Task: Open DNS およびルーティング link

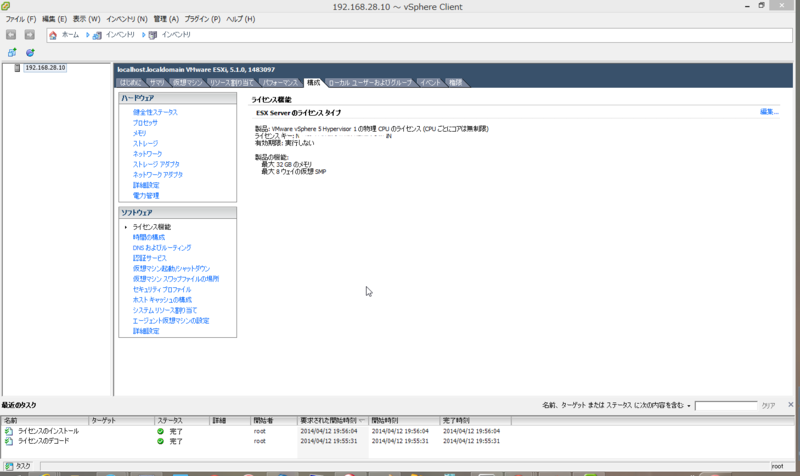Action: (x=162, y=248)
